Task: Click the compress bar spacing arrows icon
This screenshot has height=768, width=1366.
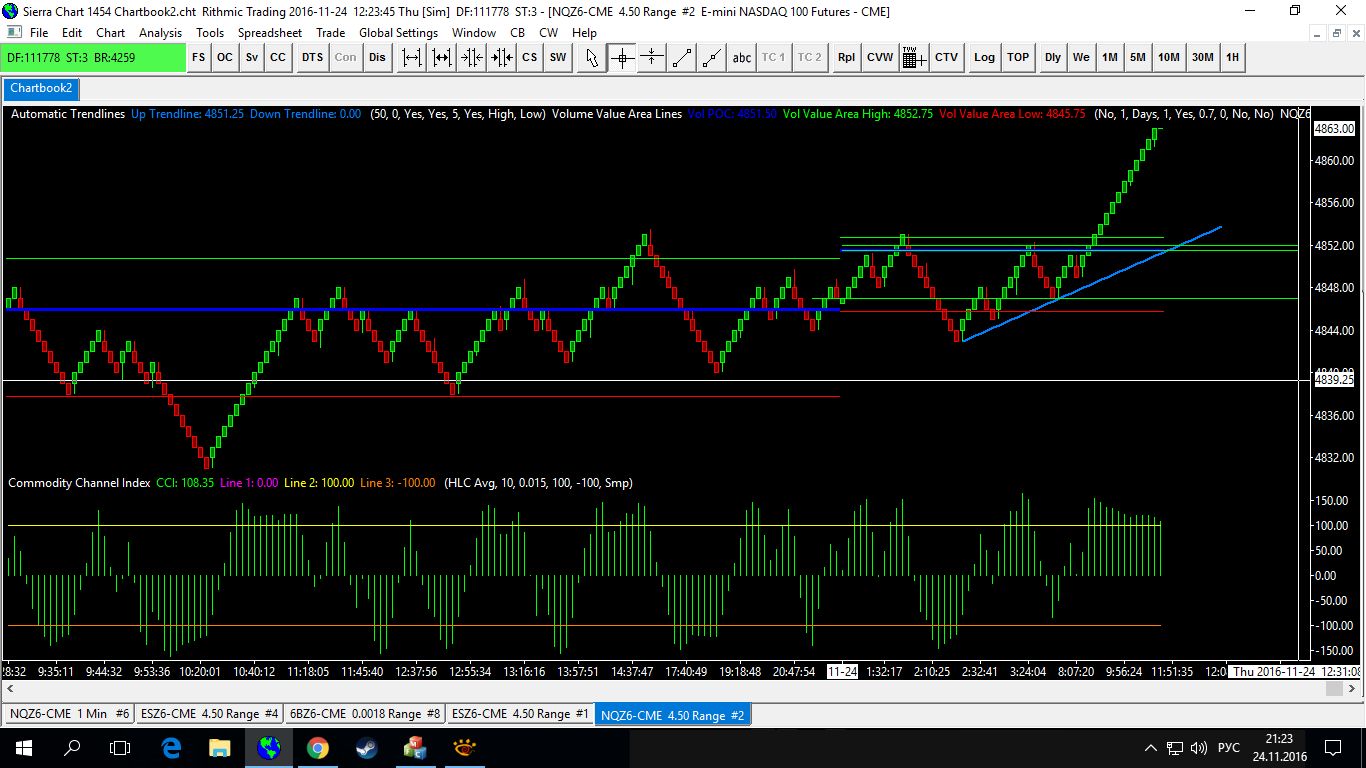Action: pyautogui.click(x=472, y=57)
